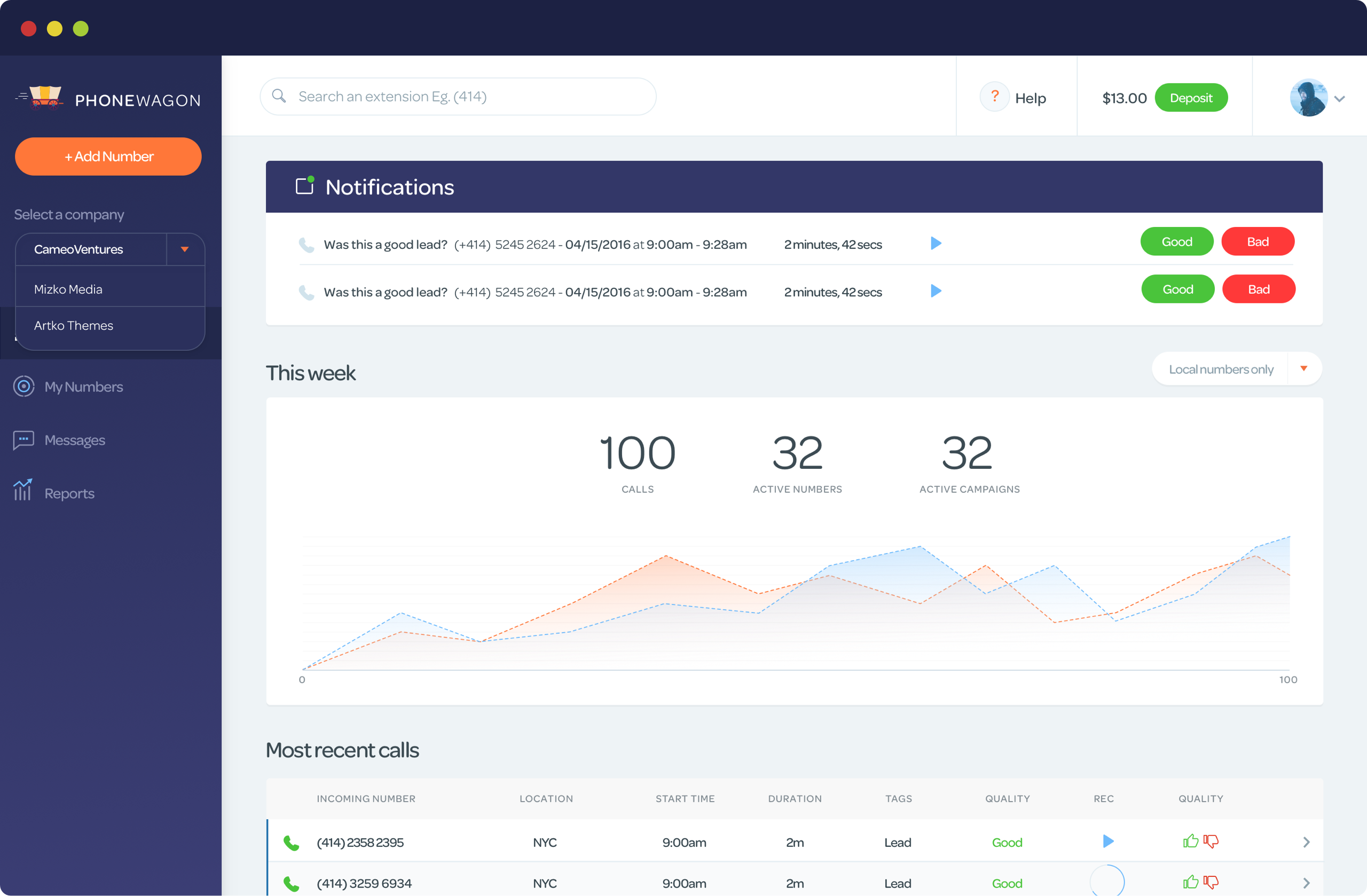Open My Numbers from sidebar
This screenshot has height=896, width=1367.
coord(83,387)
